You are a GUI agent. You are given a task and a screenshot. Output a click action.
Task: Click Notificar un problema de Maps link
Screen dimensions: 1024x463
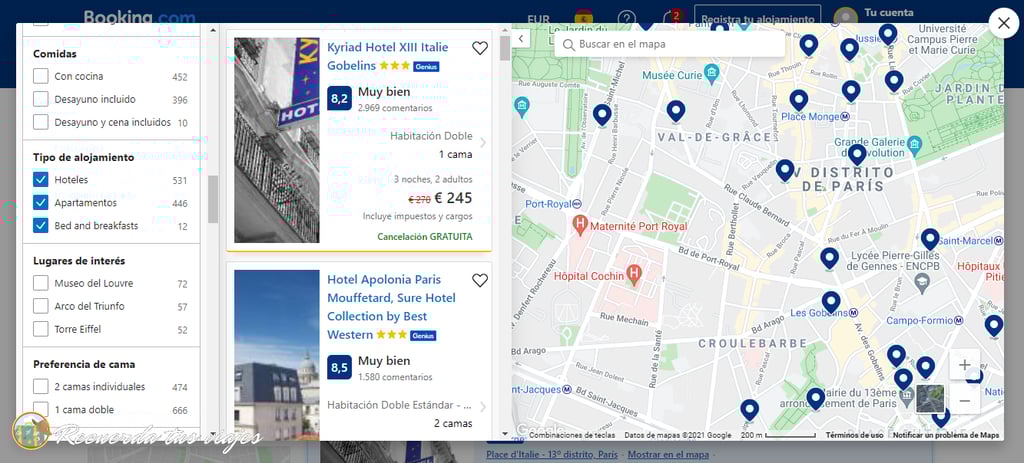click(x=946, y=435)
